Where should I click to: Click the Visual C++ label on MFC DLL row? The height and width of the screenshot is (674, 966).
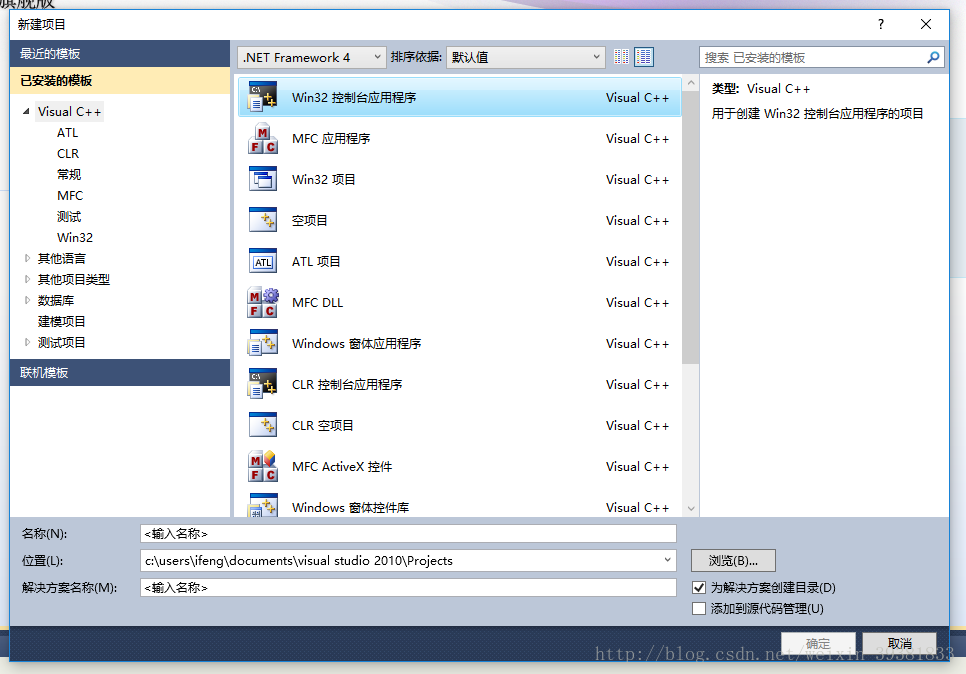pyautogui.click(x=637, y=302)
